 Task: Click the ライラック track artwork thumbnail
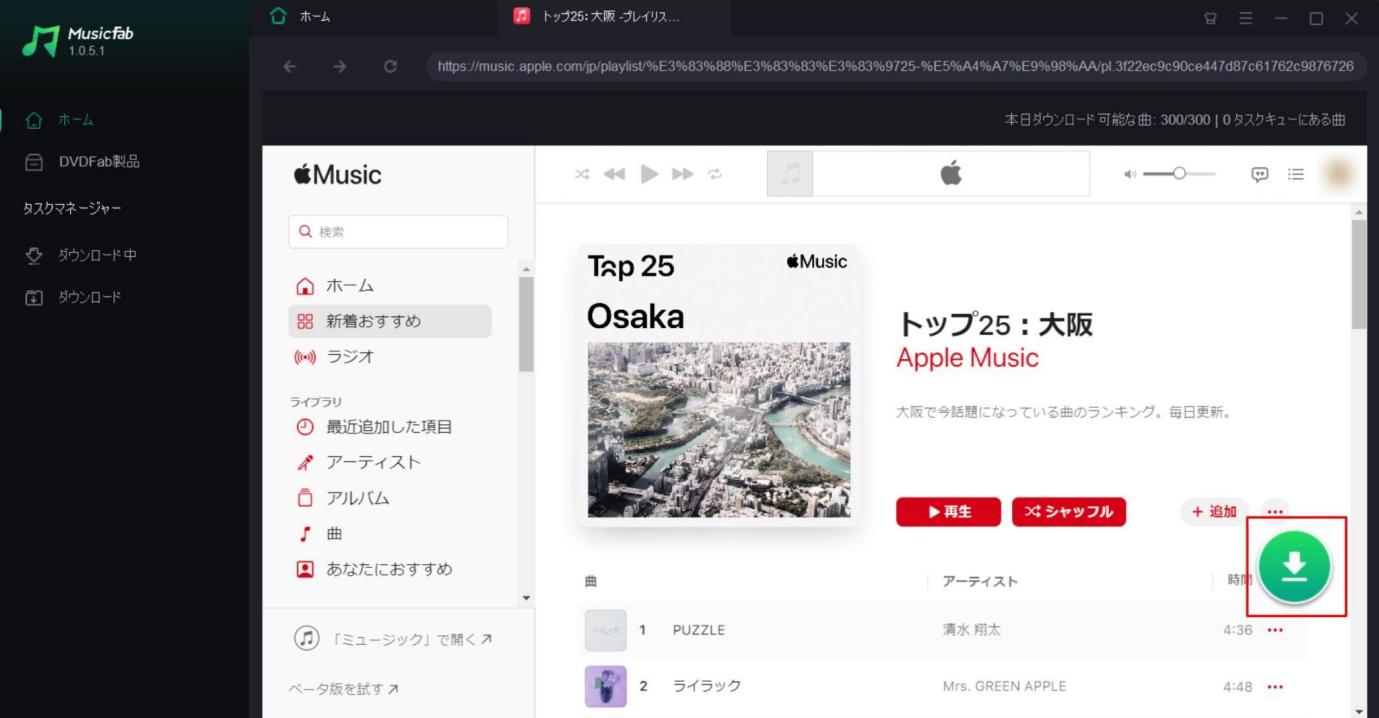tap(606, 686)
